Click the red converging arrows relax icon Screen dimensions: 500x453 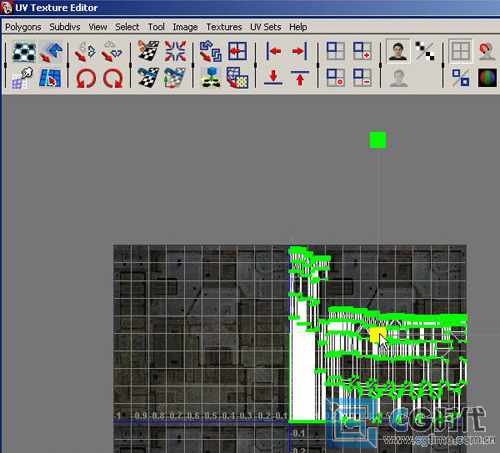coord(175,51)
